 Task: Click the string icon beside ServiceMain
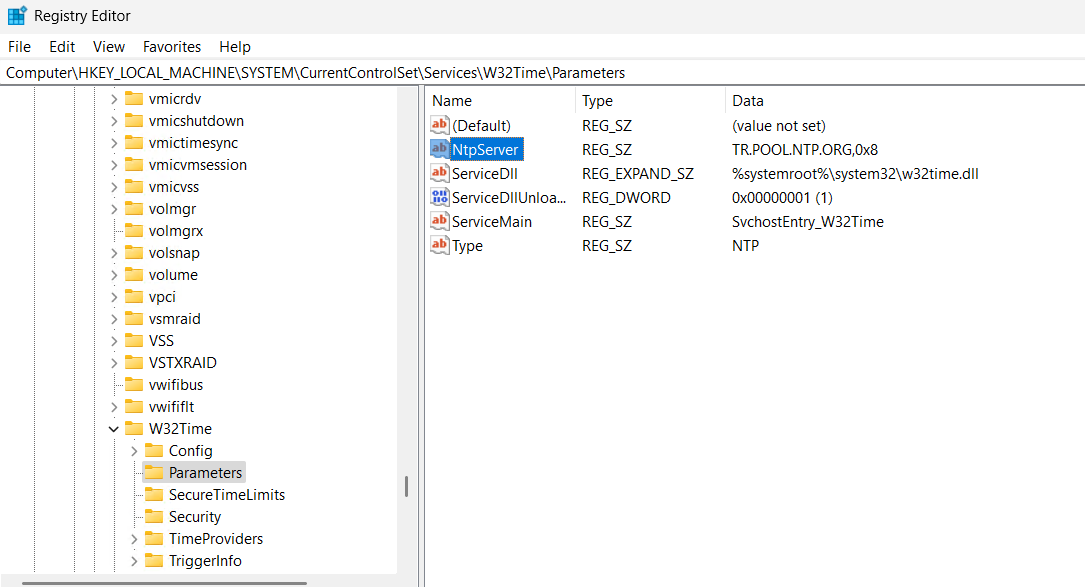(x=440, y=221)
